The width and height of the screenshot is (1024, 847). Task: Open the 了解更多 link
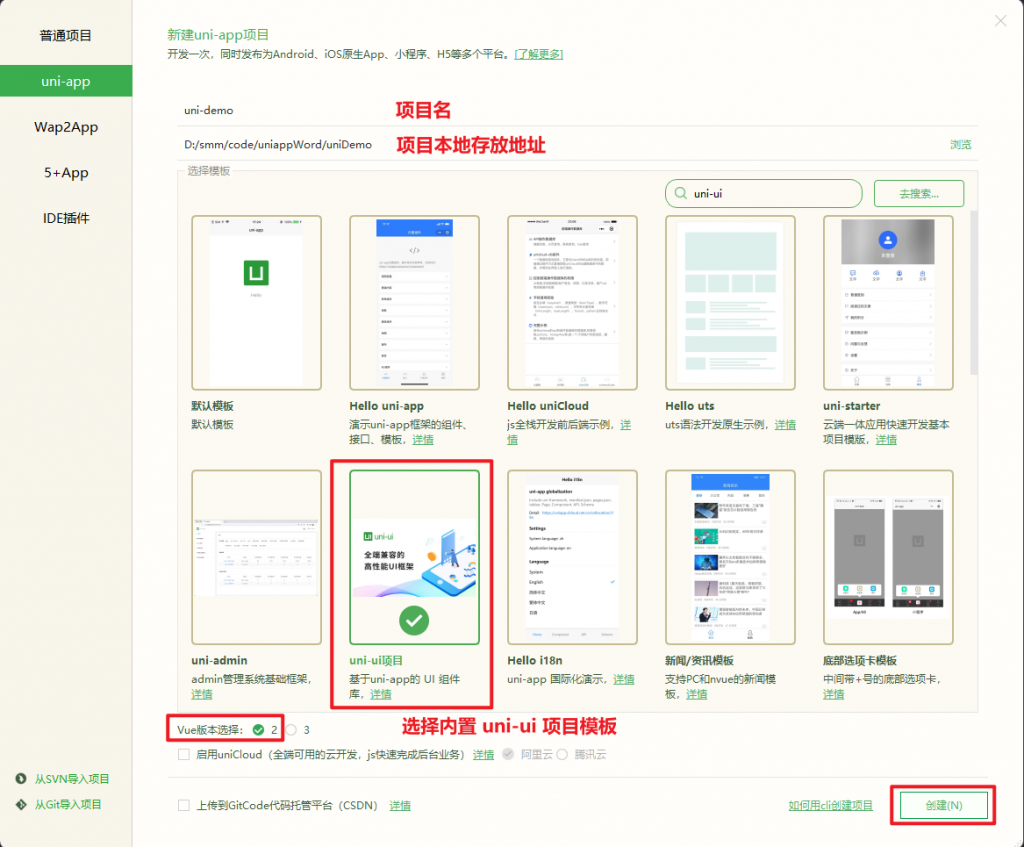point(539,54)
